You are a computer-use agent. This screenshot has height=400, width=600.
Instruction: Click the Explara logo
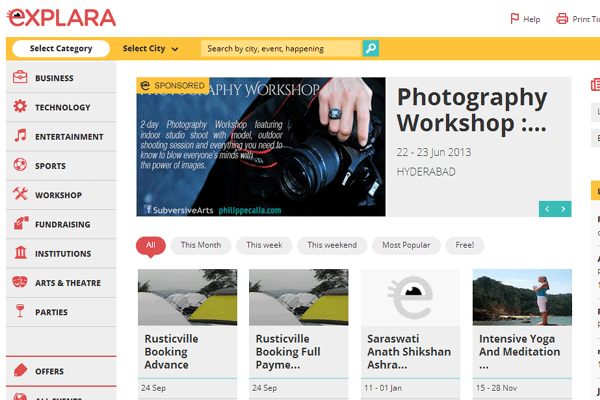click(x=62, y=18)
